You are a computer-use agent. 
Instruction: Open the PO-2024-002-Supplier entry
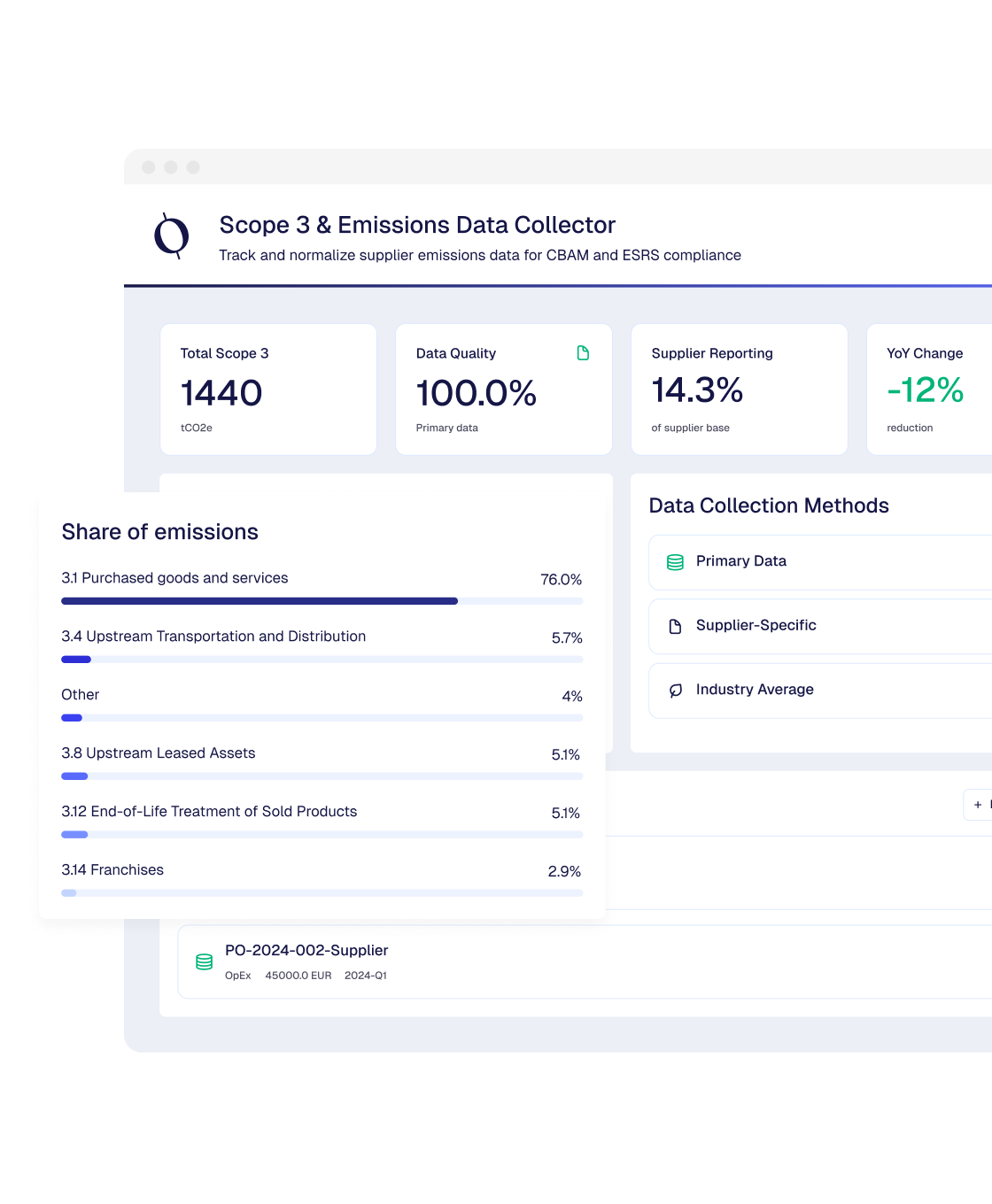[306, 951]
